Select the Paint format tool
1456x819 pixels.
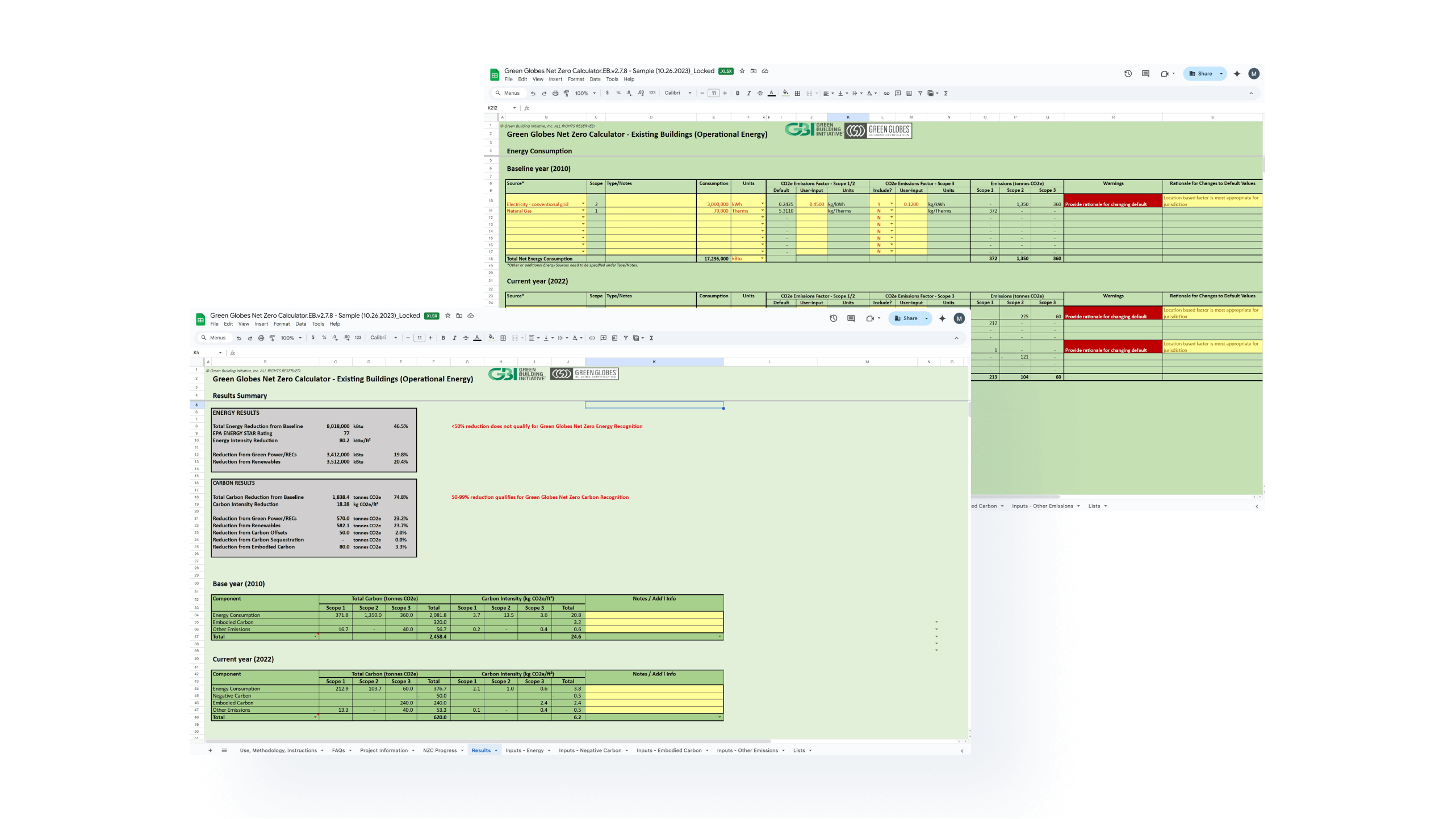tap(273, 338)
